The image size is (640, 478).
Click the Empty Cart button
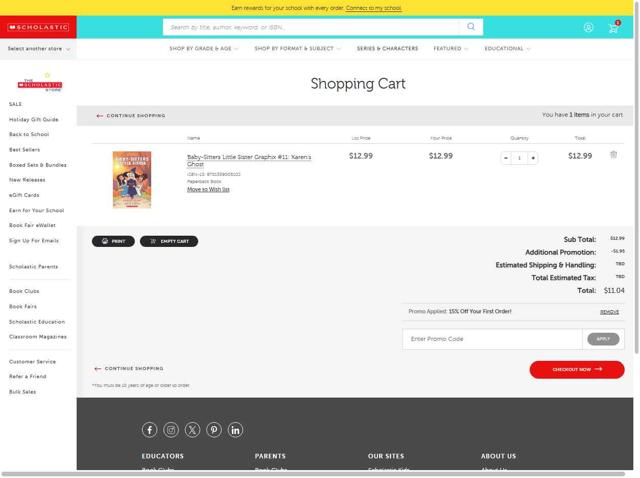tap(169, 241)
